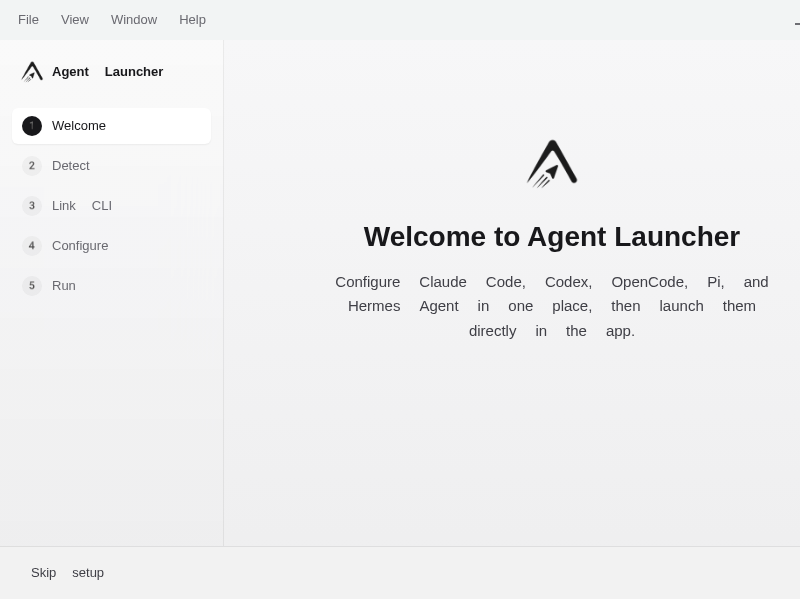Click the 'Agent Launcher' sidebar title text

[x=108, y=72]
